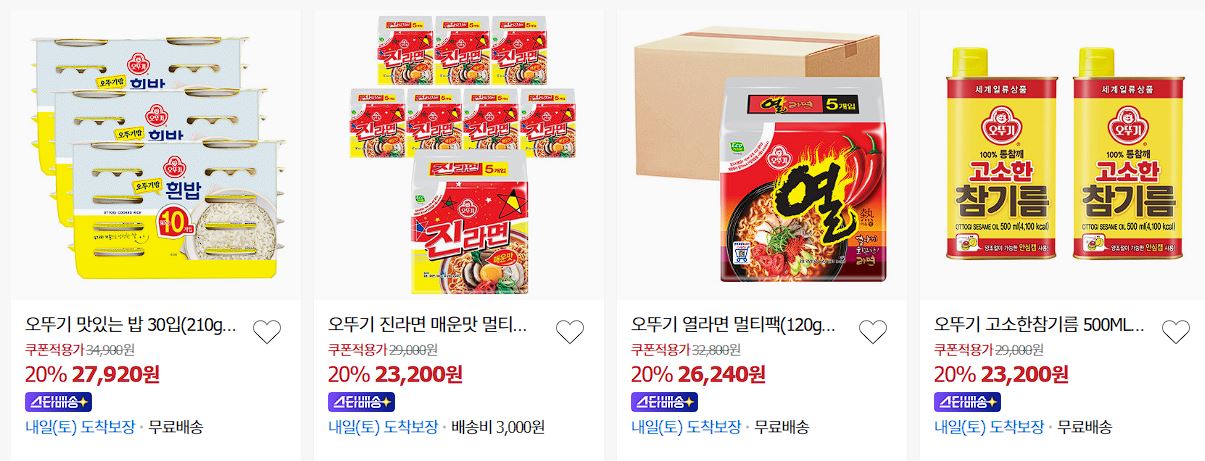This screenshot has height=461, width=1205.
Task: Click 내일(토) 도착보장 under the 참기름 item
Action: tap(989, 427)
